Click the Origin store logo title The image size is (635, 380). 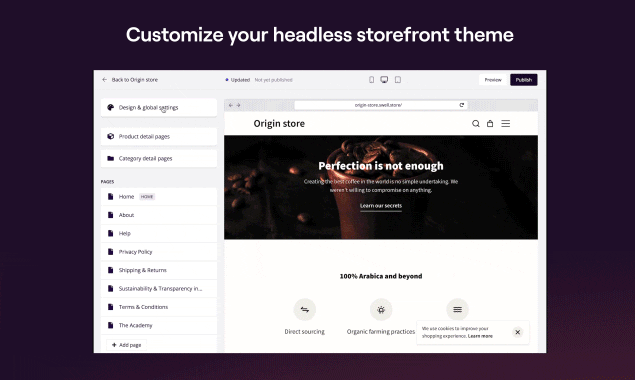[279, 124]
